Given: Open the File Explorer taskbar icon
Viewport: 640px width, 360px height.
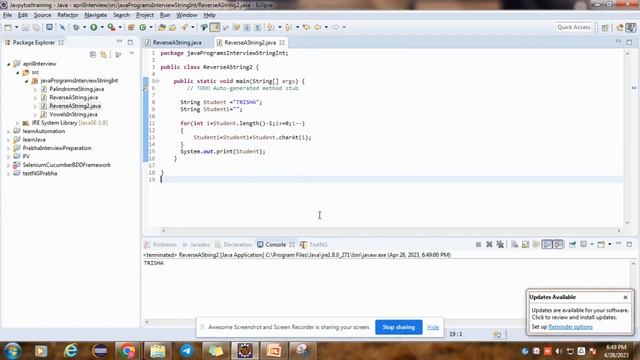Looking at the screenshot, I should pos(158,351).
